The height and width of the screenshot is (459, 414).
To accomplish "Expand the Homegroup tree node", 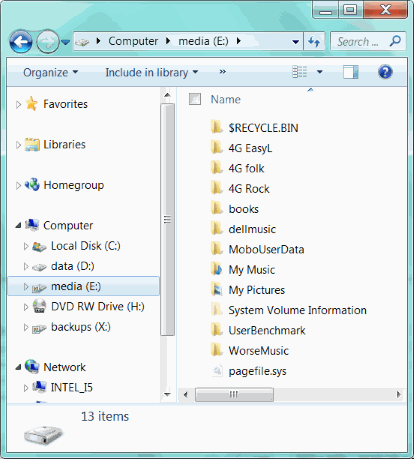I will coord(18,186).
